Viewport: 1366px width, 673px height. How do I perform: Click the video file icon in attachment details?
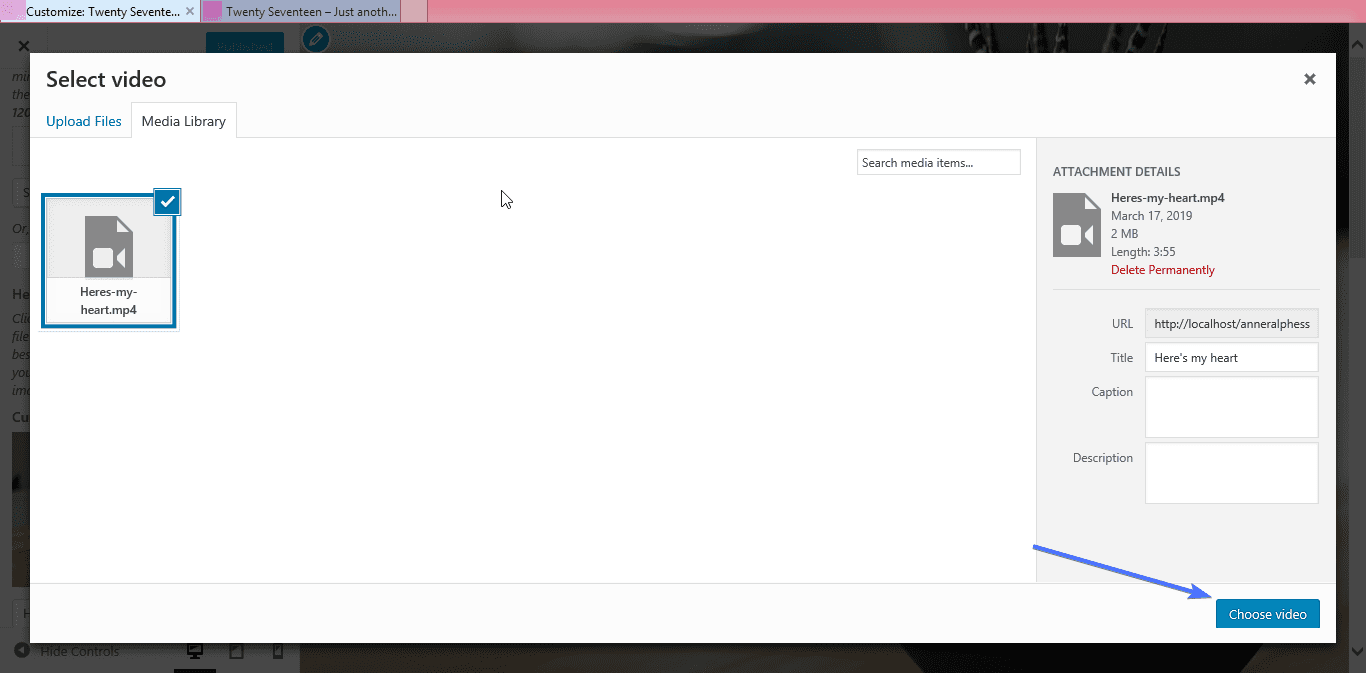[x=1077, y=225]
